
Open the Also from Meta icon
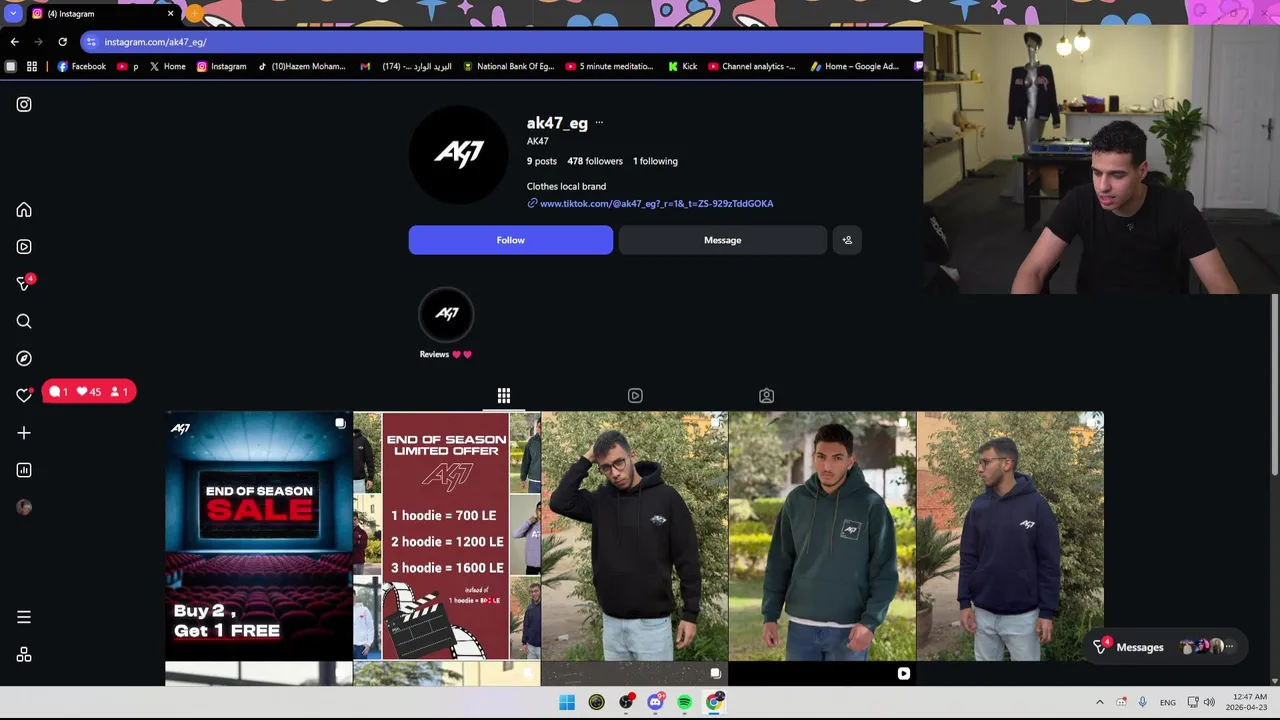point(24,654)
